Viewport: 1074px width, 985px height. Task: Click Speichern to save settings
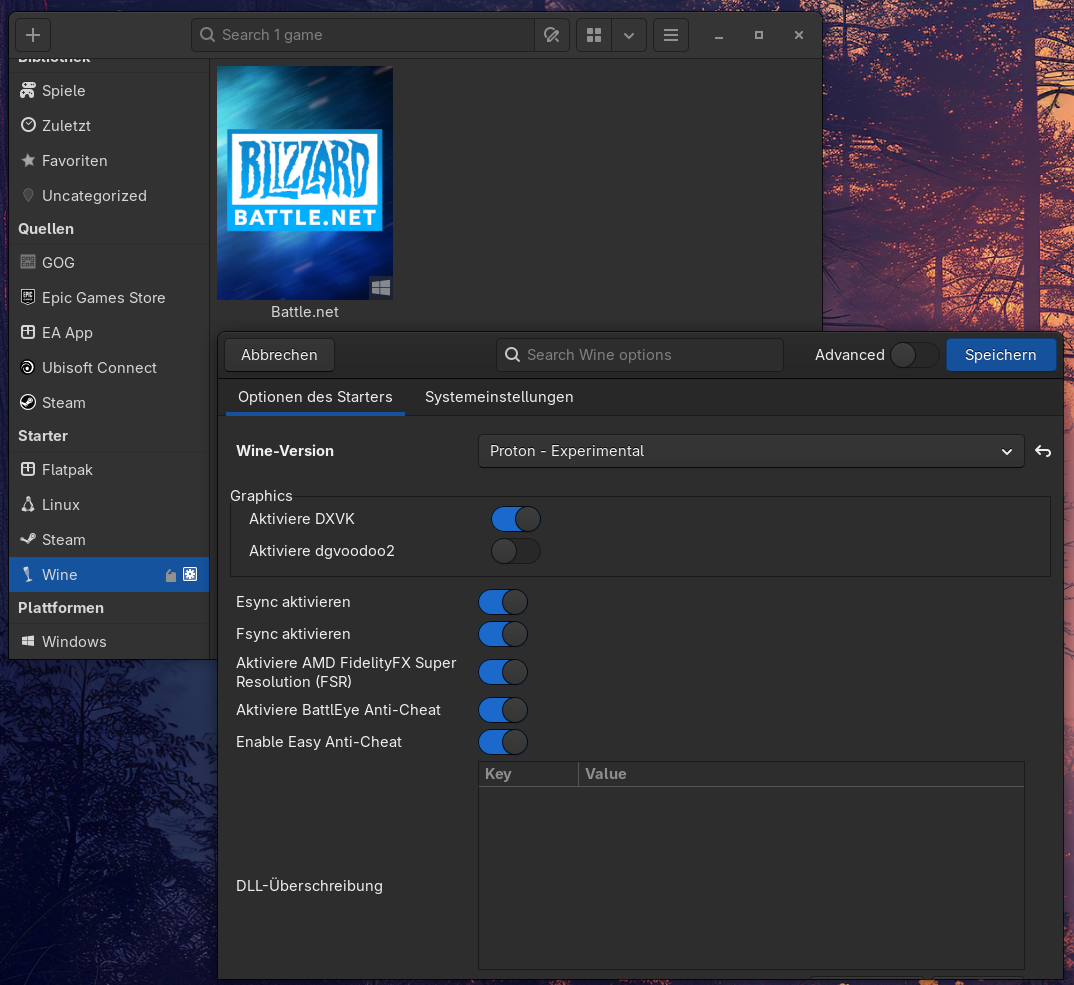click(x=1001, y=355)
